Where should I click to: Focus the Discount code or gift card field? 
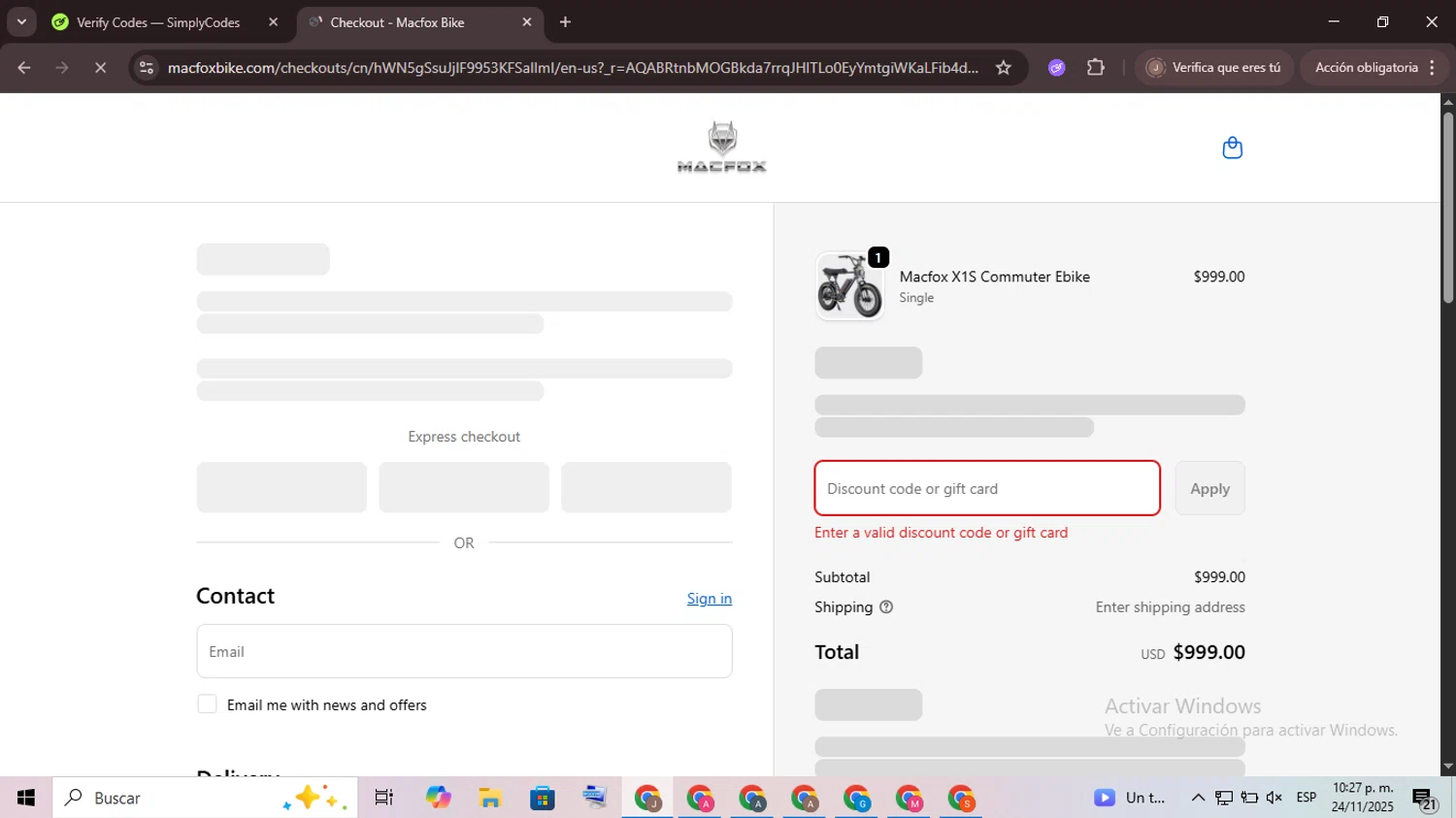[x=987, y=488]
